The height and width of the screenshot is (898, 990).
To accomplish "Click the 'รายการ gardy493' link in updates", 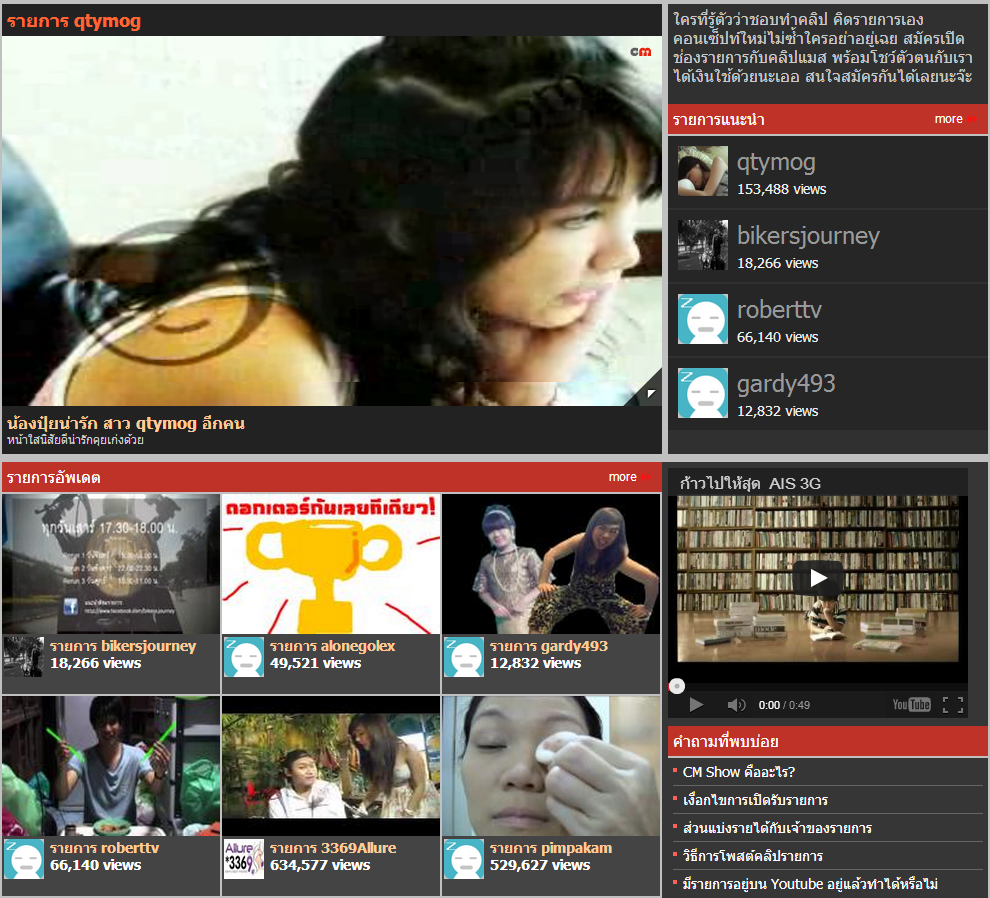I will [549, 645].
